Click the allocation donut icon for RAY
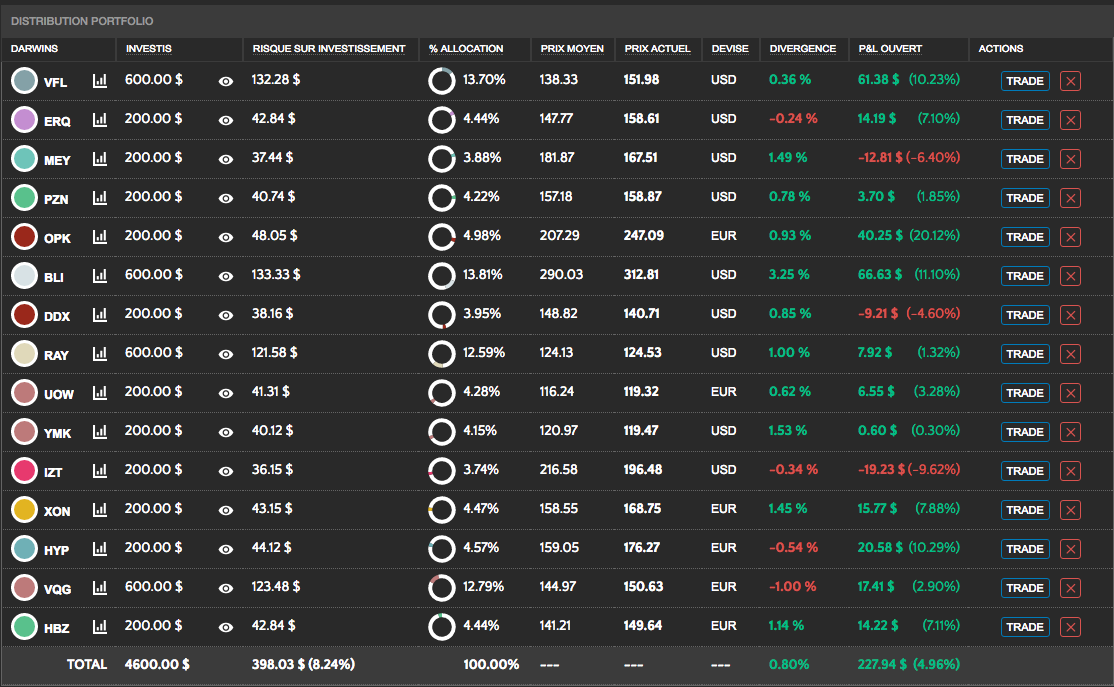This screenshot has height=687, width=1114. point(442,354)
